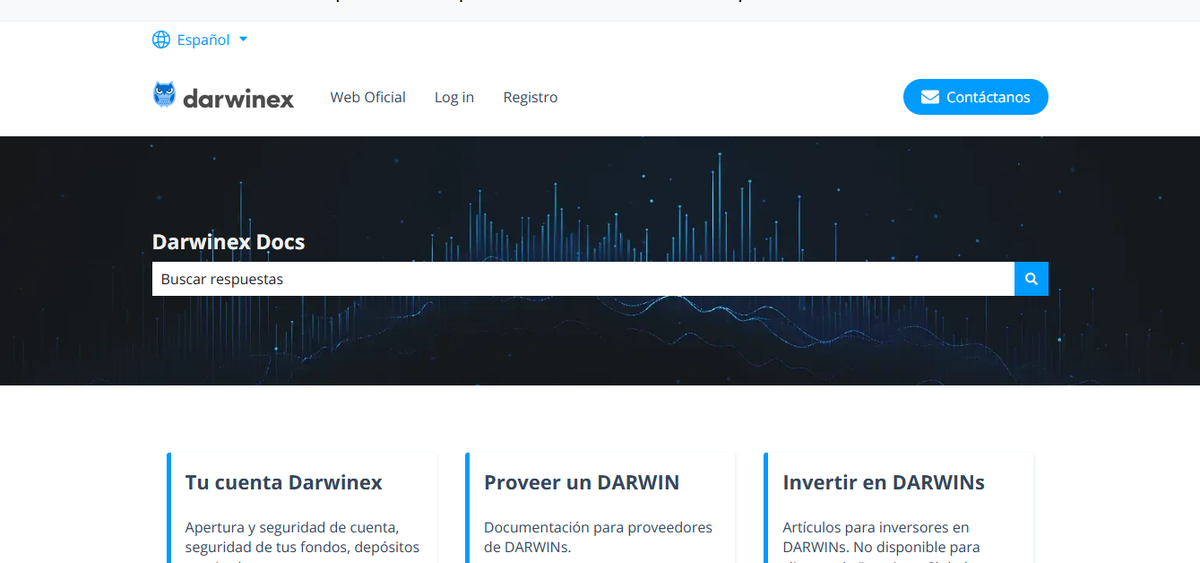
Task: Open the Proveer un DARWIN category
Action: pyautogui.click(x=582, y=482)
